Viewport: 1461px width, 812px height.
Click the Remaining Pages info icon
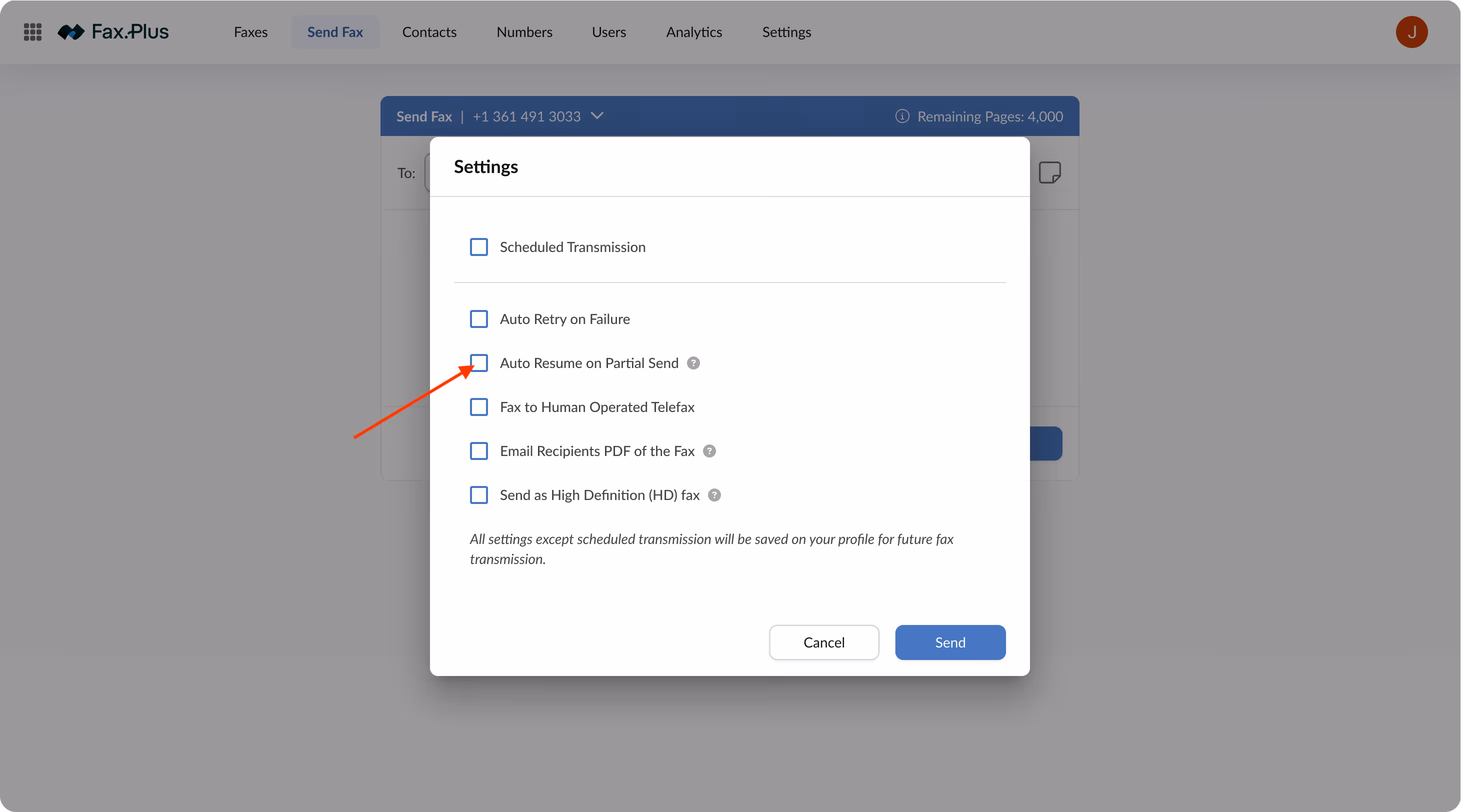[x=902, y=116]
